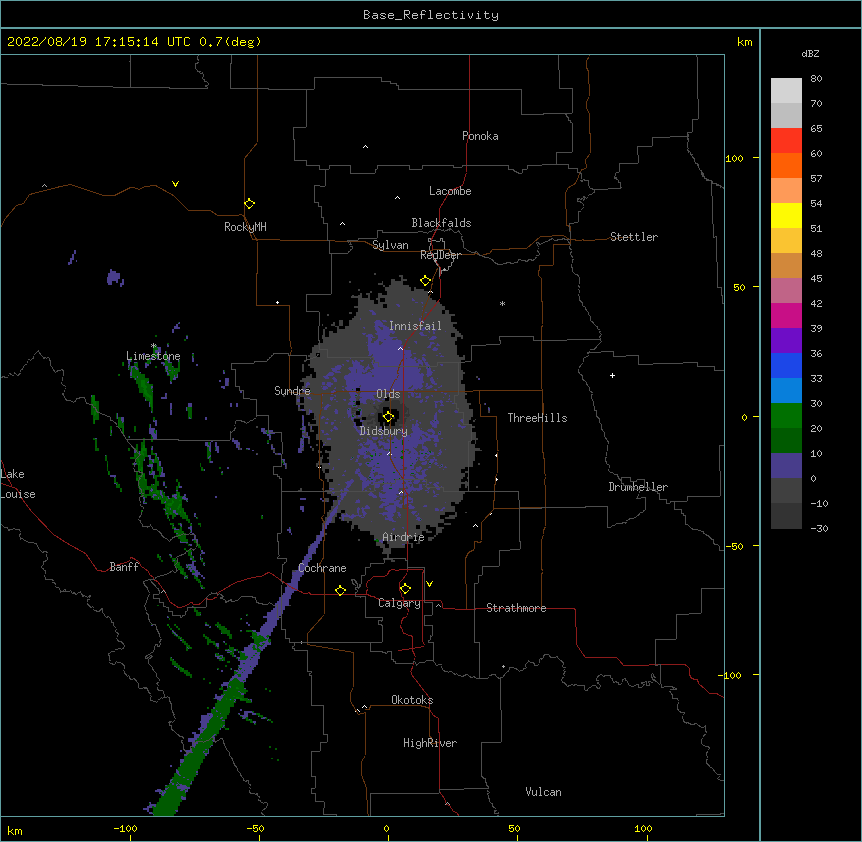
Task: Click the purple 36-39 dBZ legend swatch
Action: 786,341
